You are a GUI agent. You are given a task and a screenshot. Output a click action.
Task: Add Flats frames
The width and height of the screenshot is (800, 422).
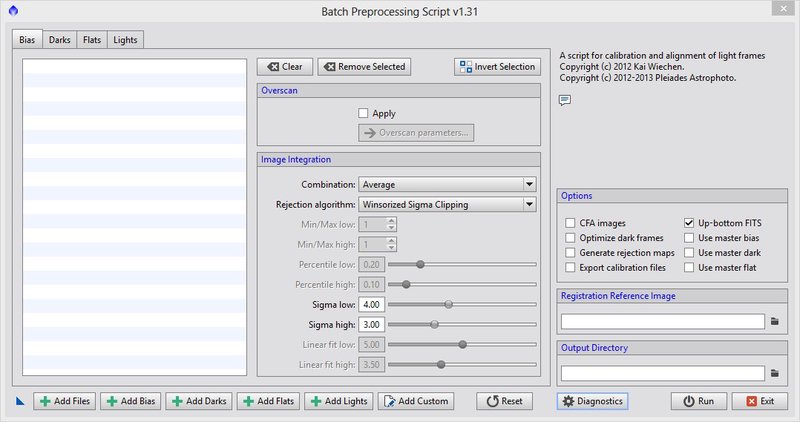pyautogui.click(x=268, y=401)
